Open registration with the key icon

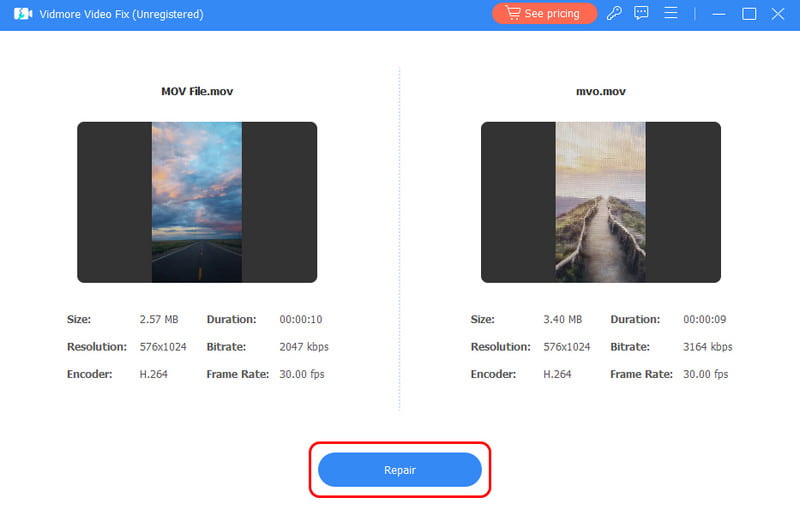point(614,14)
